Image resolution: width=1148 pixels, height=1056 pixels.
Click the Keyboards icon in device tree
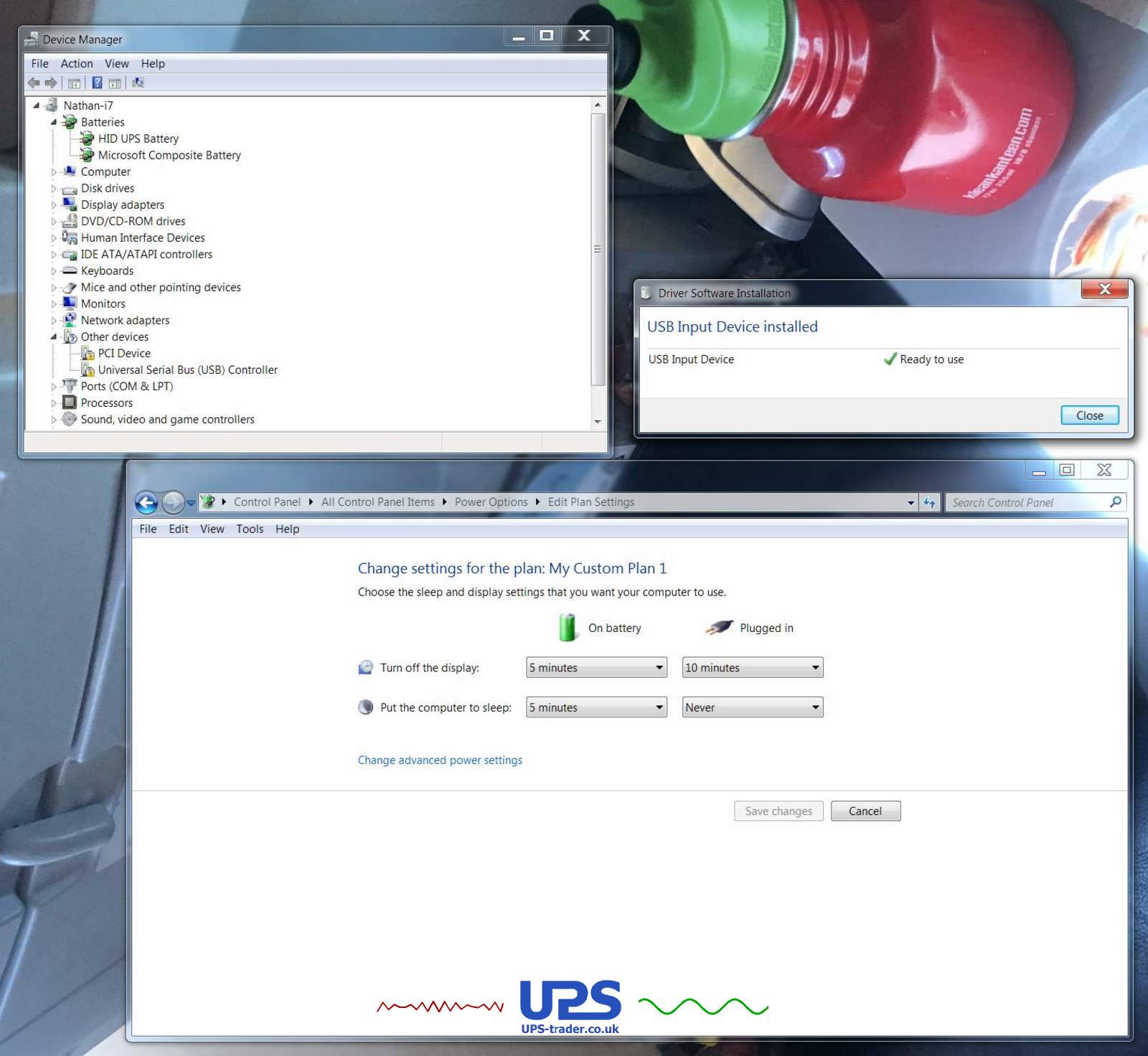point(70,270)
